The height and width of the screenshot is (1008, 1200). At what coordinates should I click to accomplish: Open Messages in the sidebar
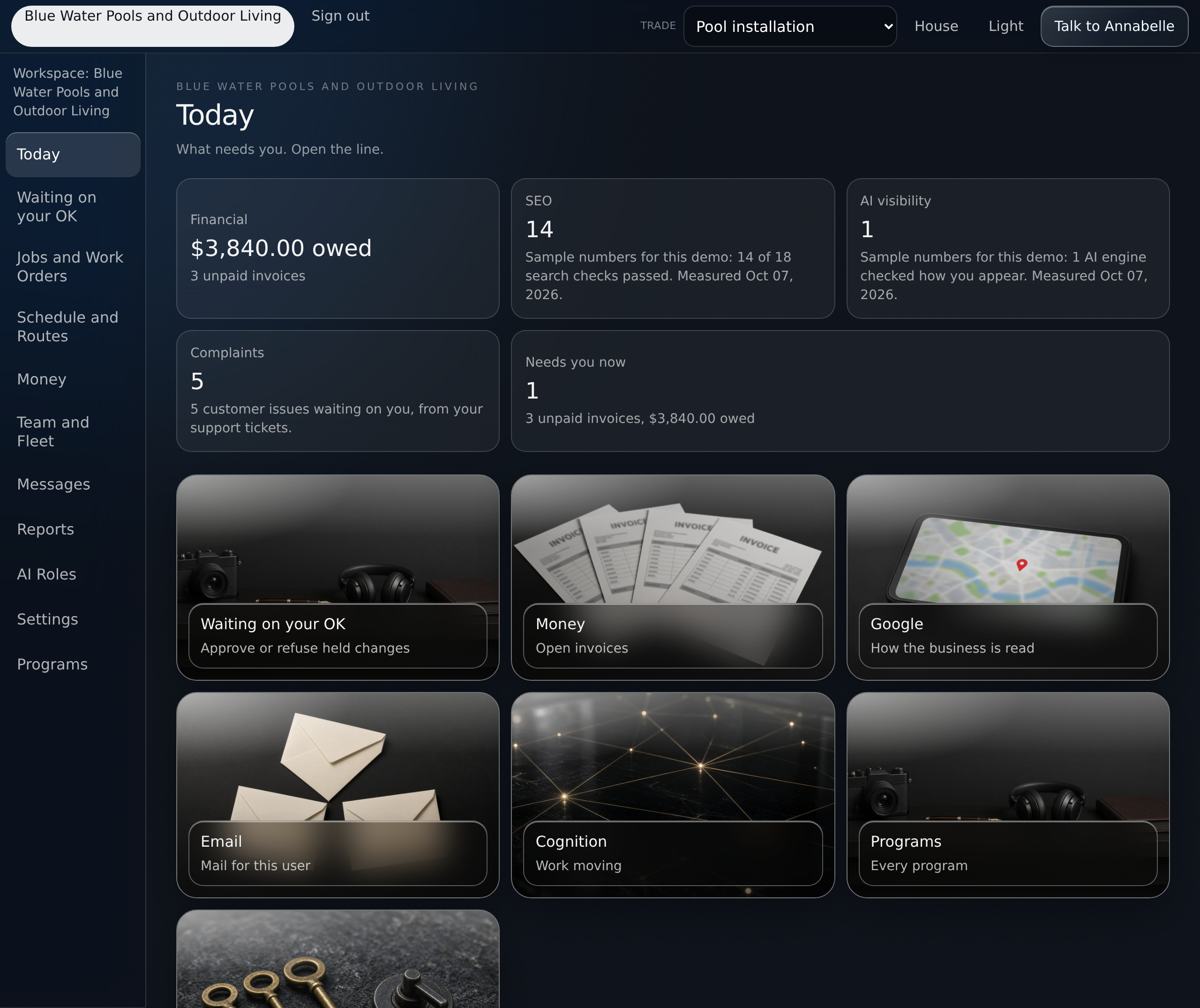click(x=73, y=485)
